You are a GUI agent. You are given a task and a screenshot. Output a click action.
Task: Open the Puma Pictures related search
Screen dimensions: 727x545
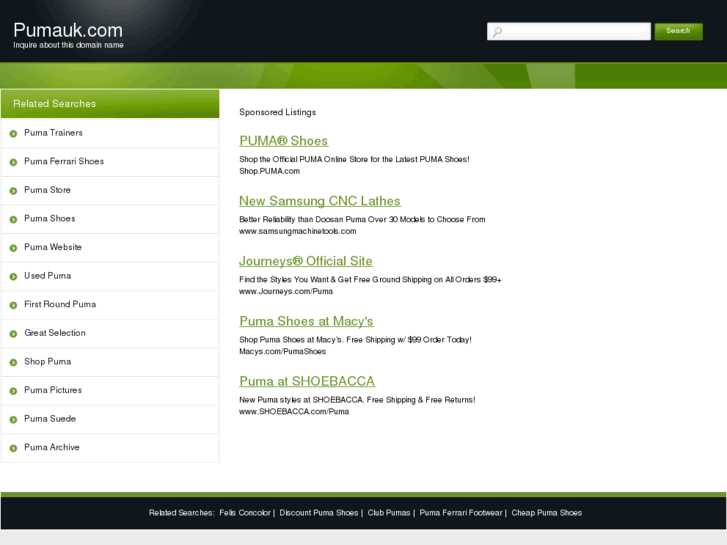(53, 390)
